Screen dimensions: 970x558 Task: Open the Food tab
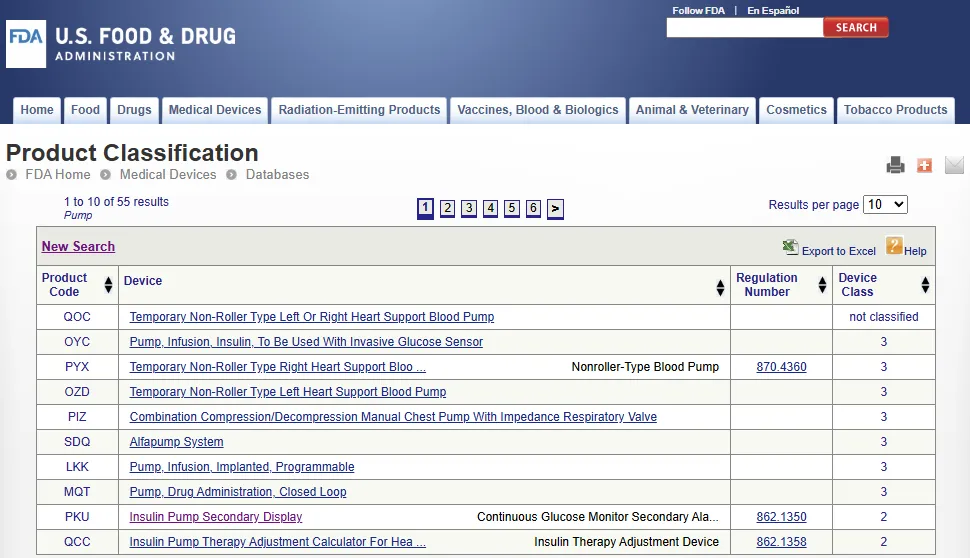click(85, 110)
